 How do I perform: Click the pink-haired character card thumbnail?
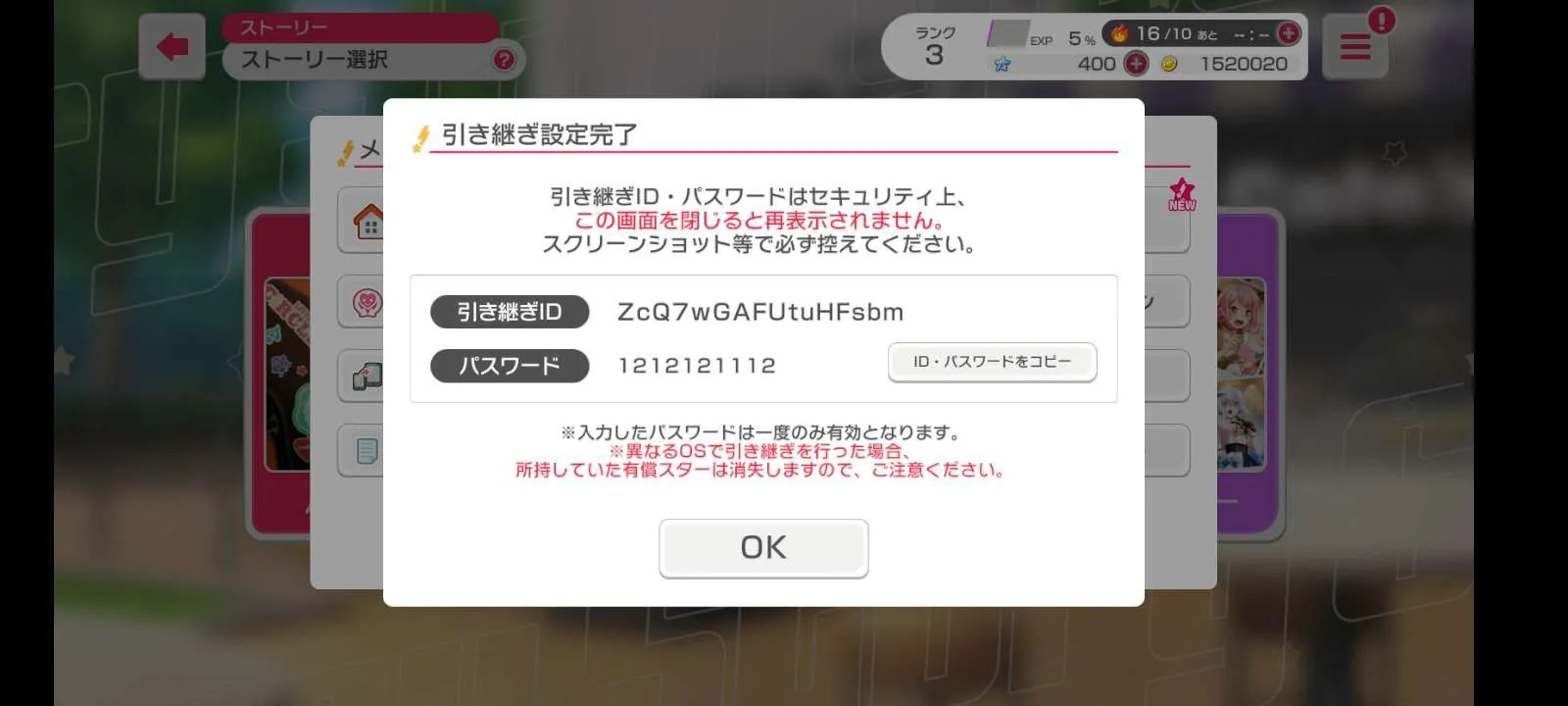(x=1241, y=328)
